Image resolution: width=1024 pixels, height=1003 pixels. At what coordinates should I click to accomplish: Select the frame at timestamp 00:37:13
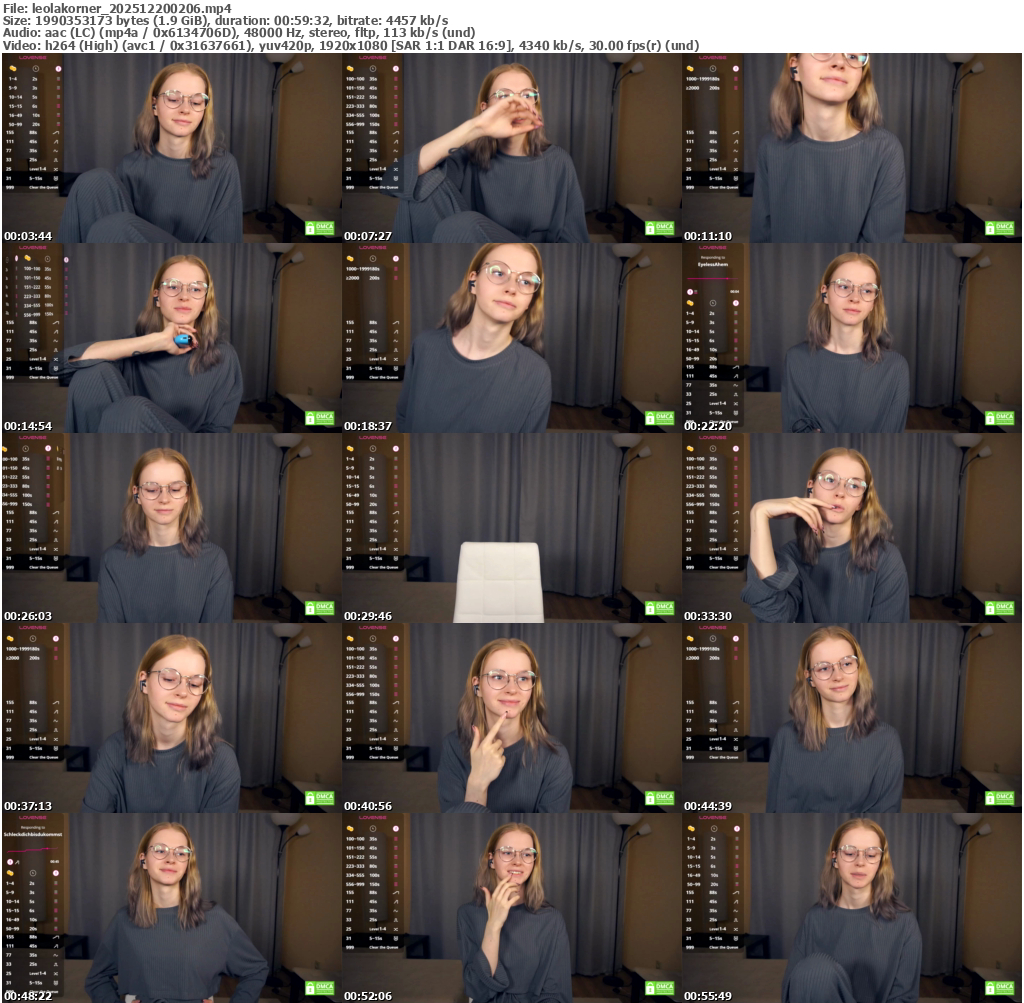point(171,718)
